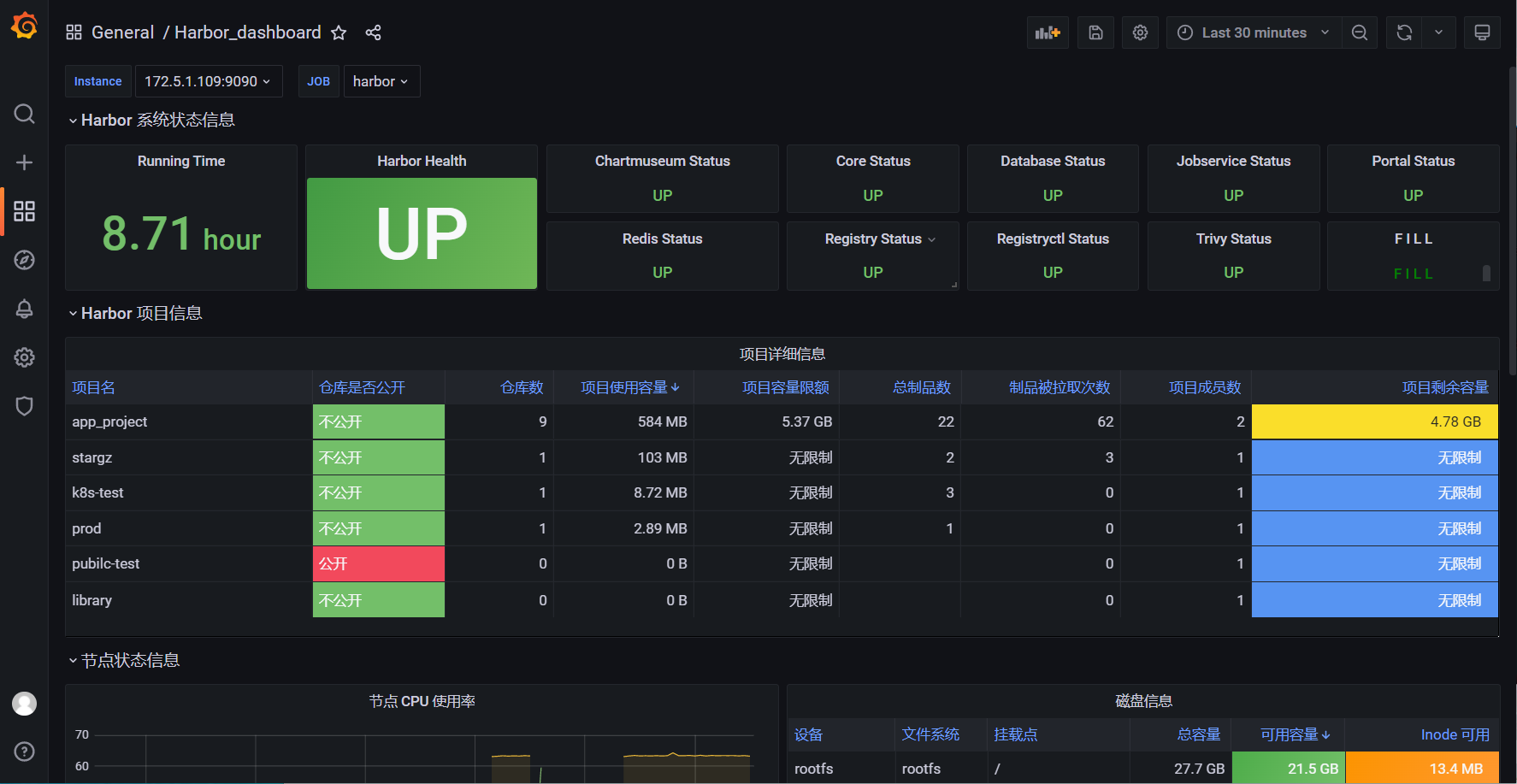The image size is (1517, 784).
Task: Collapse the 节点状态信息 row
Action: pos(123,661)
